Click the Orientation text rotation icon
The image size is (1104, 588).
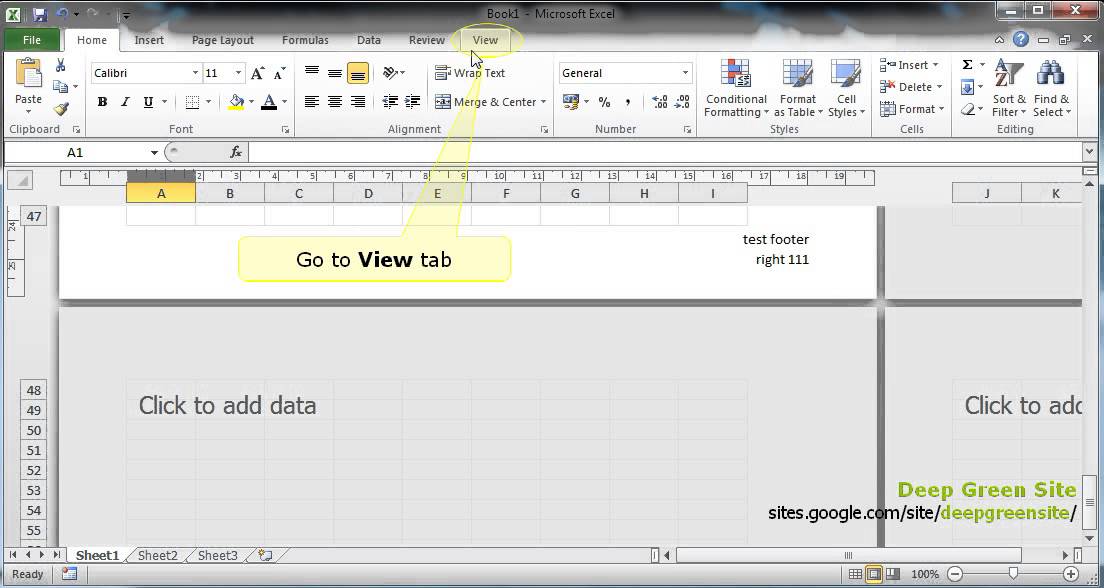click(390, 73)
